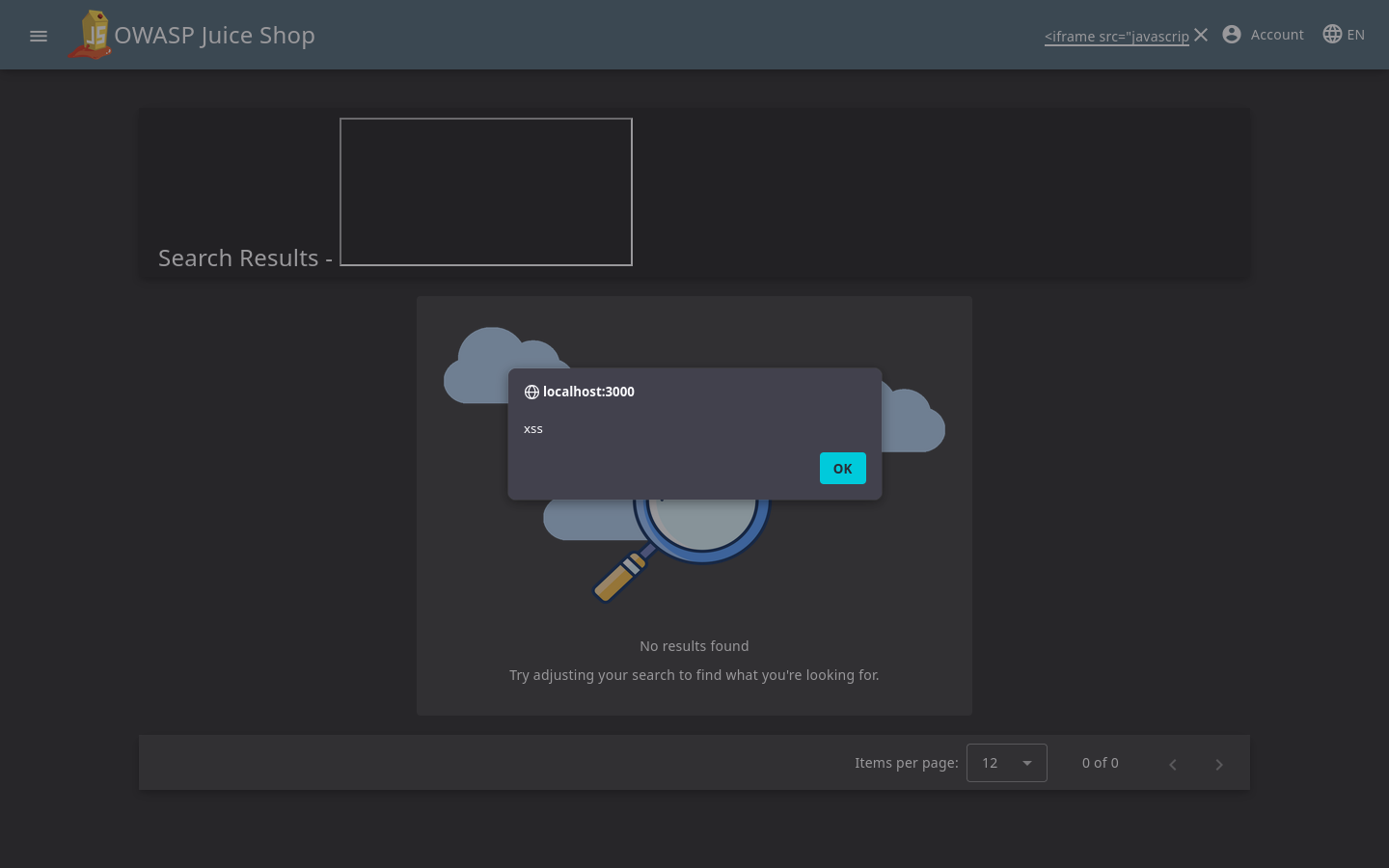The height and width of the screenshot is (868, 1389).
Task: Click the dropdown arrow beside 12
Action: point(1027,763)
